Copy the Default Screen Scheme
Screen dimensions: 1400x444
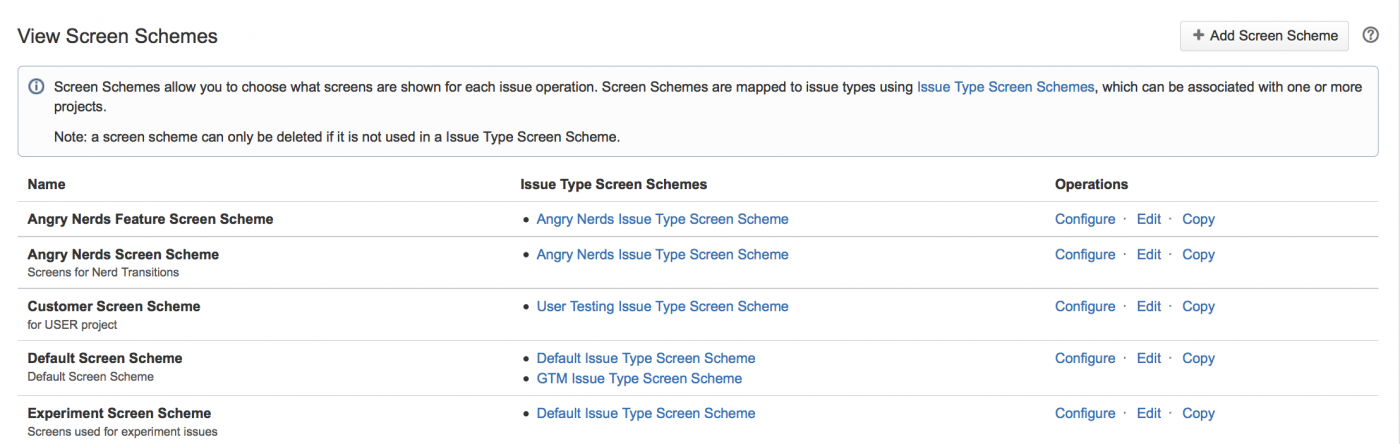pyautogui.click(x=1198, y=358)
